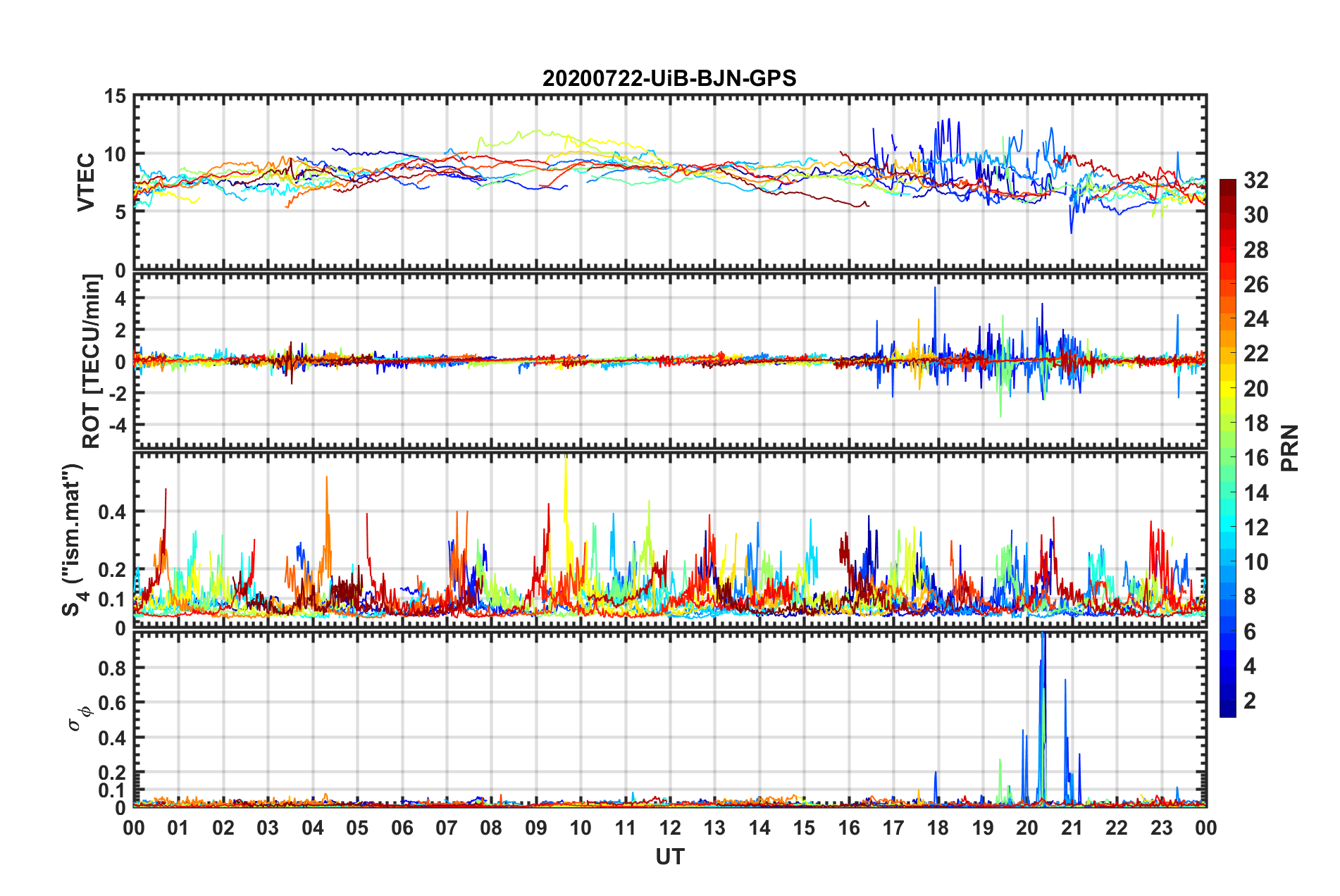This screenshot has width=1340, height=896.
Task: Click the 26 value on PRN colorbar
Action: [1256, 285]
